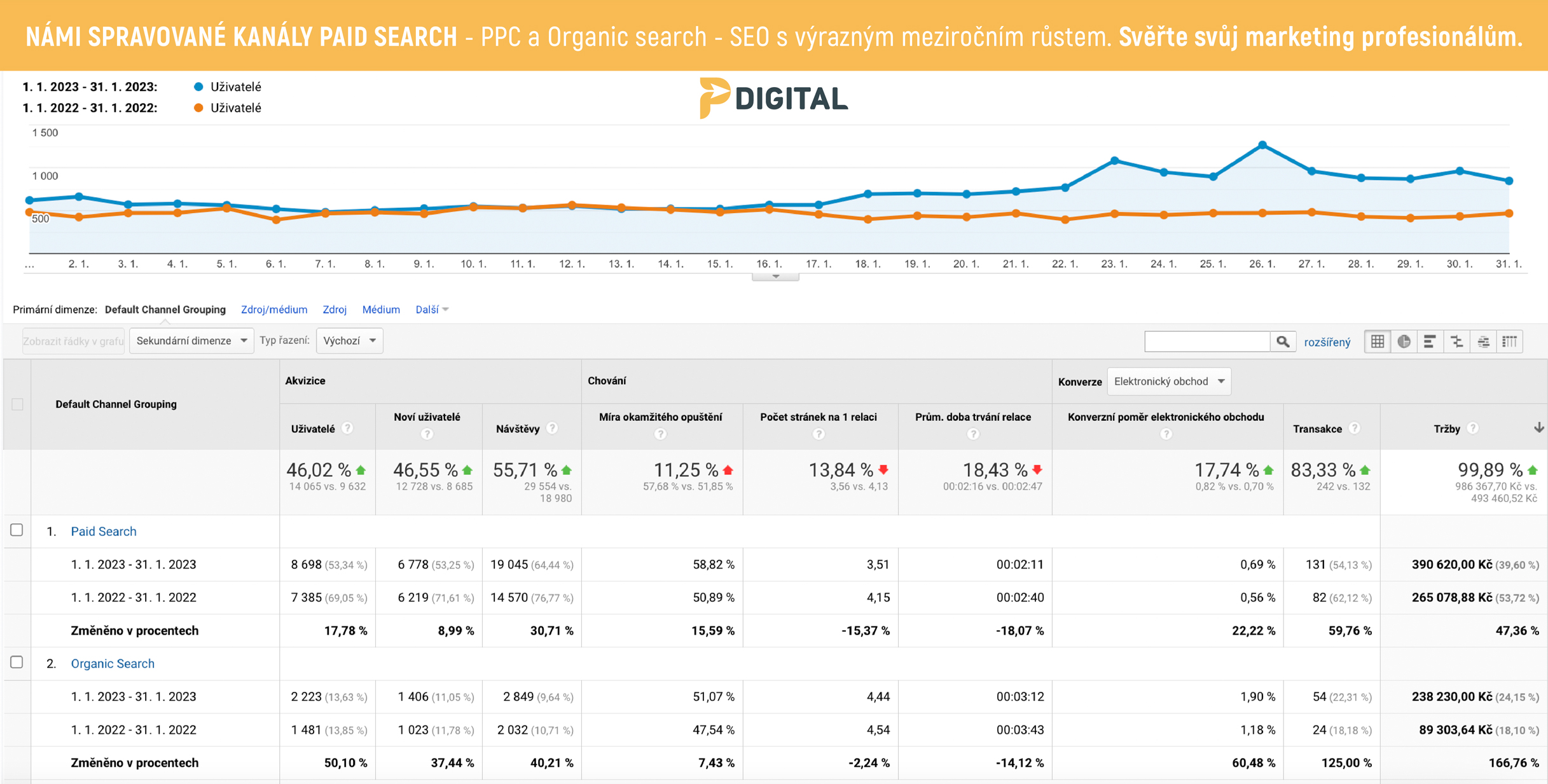Open the Výchozí sort type dropdown

click(349, 341)
